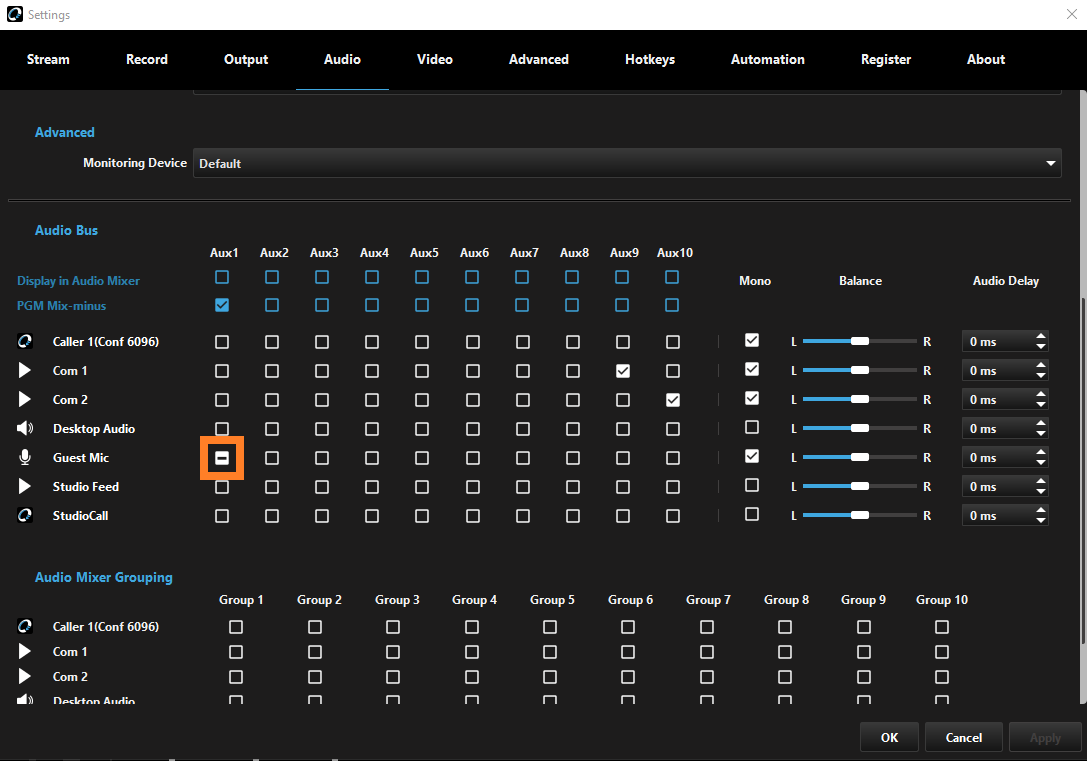Image resolution: width=1087 pixels, height=761 pixels.
Task: Click the Com 1 play icon in Audio Mixer Grouping
Action: 24,651
